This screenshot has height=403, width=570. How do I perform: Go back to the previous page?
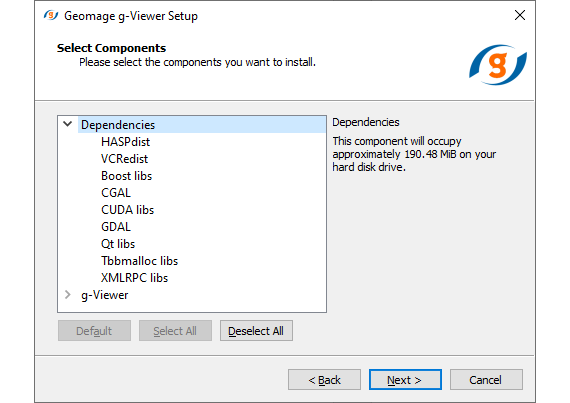click(x=325, y=380)
